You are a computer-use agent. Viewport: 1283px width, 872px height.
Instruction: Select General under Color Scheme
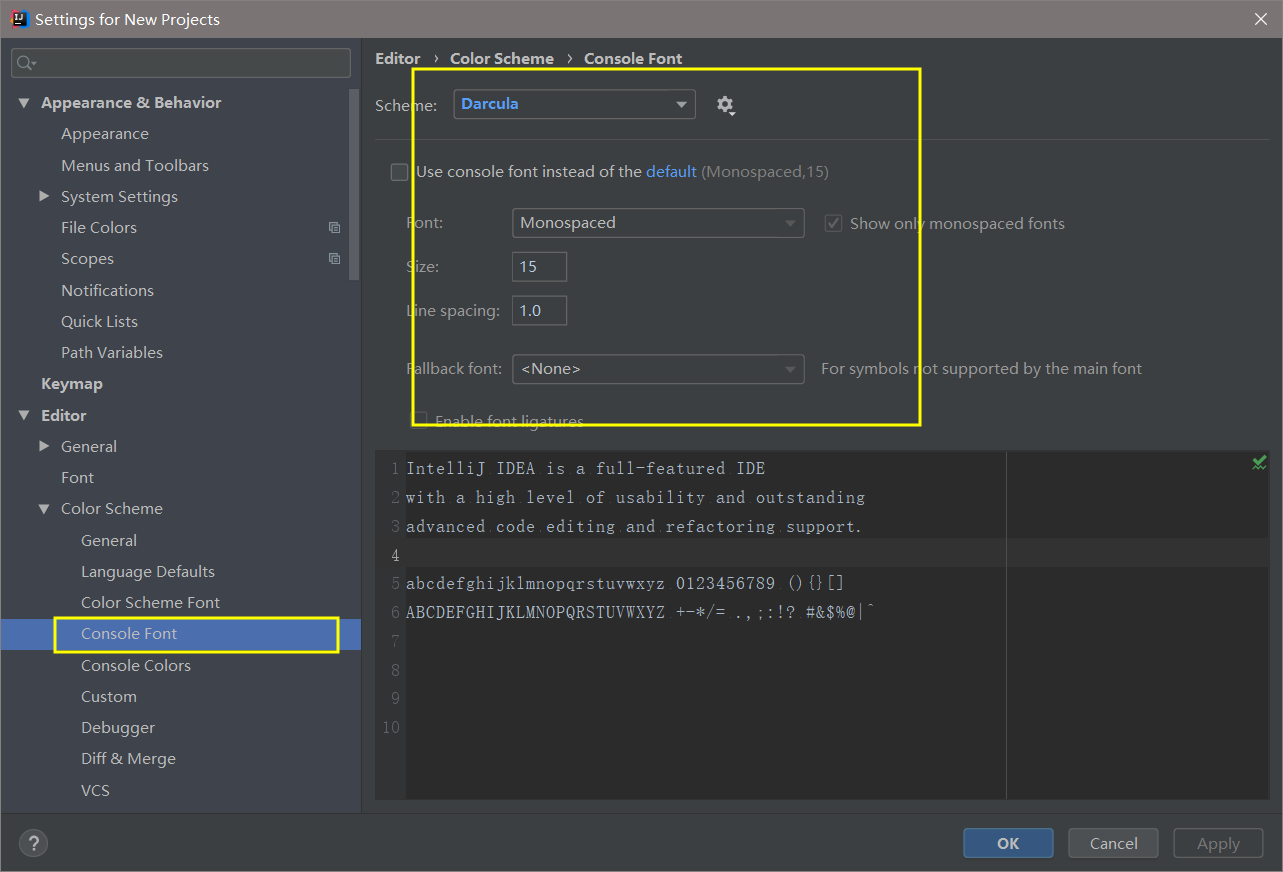pos(109,540)
